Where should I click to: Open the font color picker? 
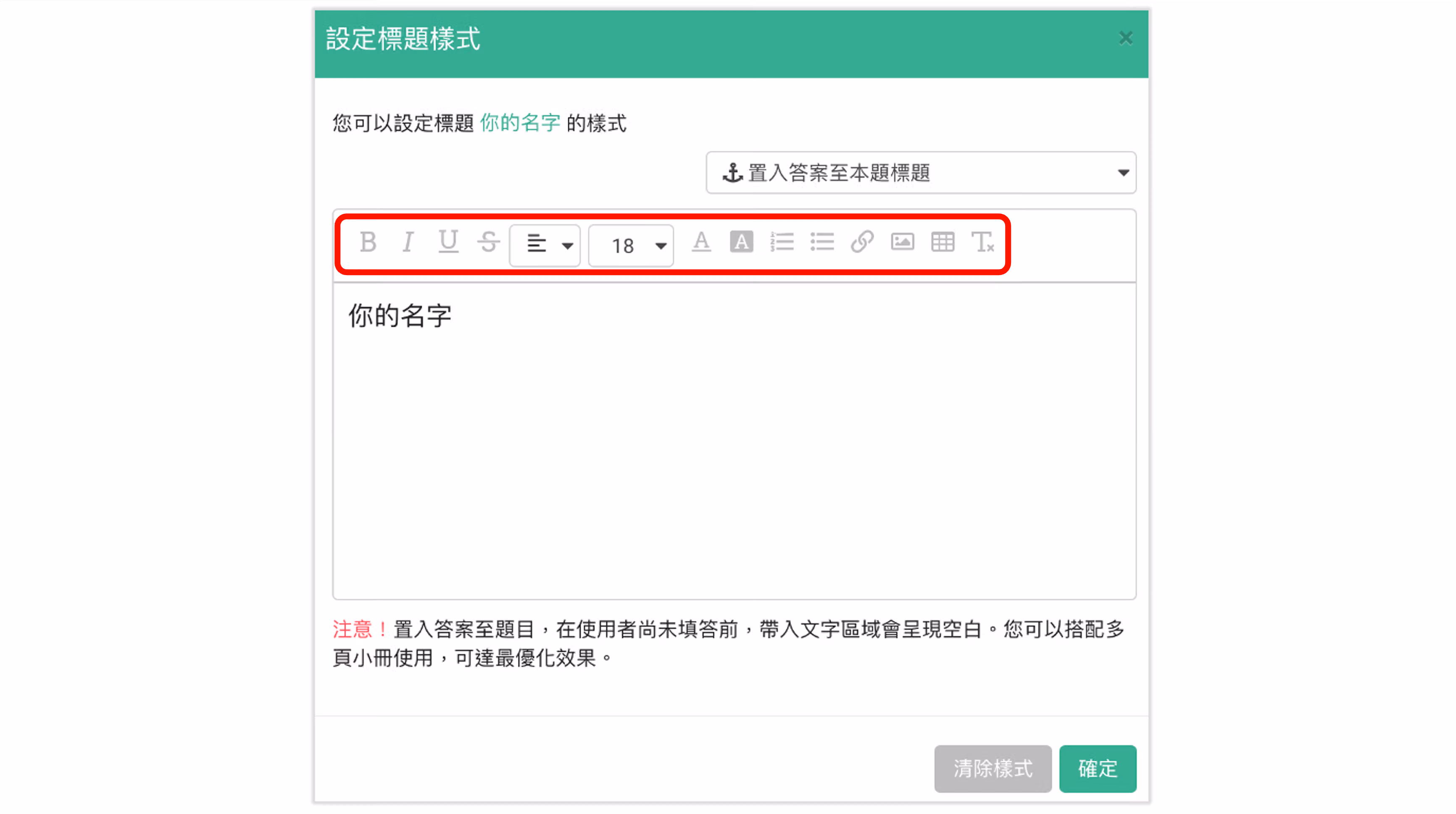tap(701, 242)
